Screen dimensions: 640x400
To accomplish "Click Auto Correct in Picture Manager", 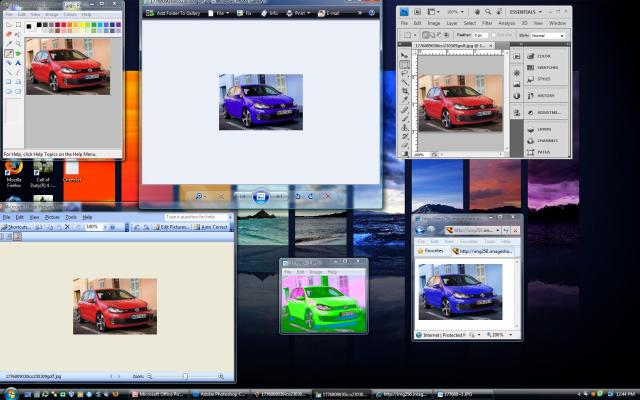I will click(211, 227).
